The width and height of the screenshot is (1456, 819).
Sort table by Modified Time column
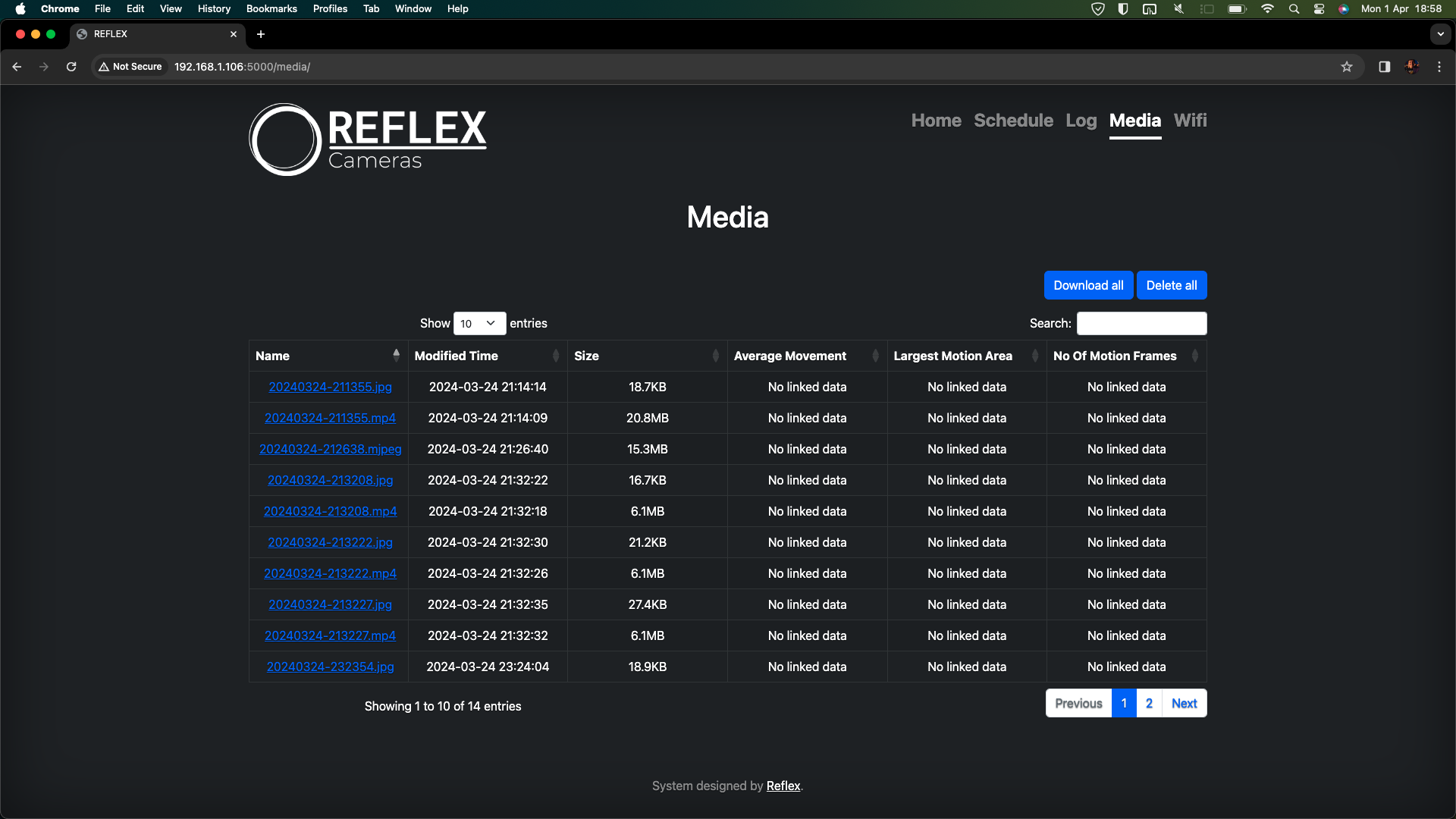tap(487, 356)
